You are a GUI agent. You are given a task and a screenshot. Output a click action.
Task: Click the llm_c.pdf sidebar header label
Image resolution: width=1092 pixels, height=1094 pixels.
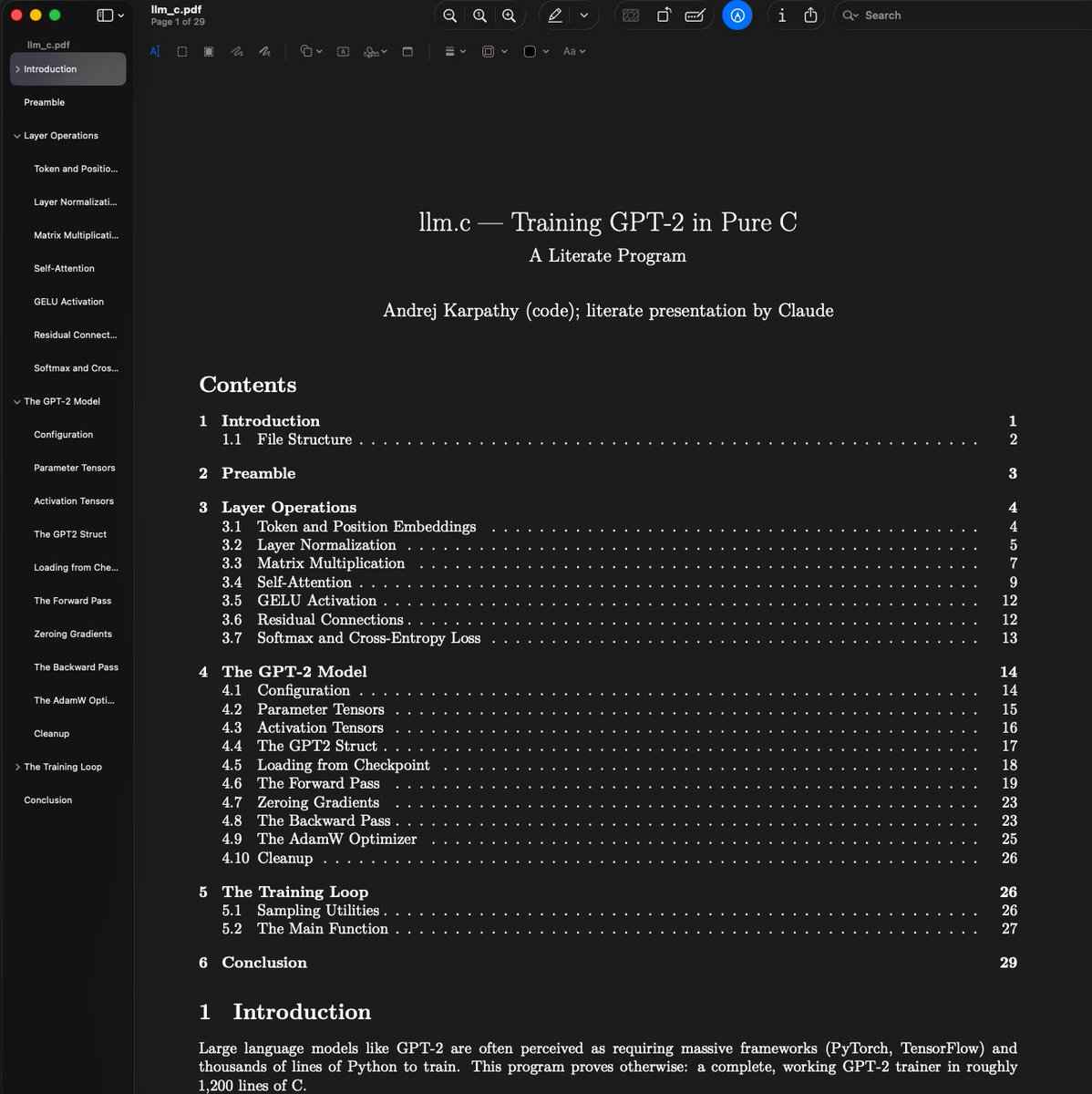coord(49,45)
